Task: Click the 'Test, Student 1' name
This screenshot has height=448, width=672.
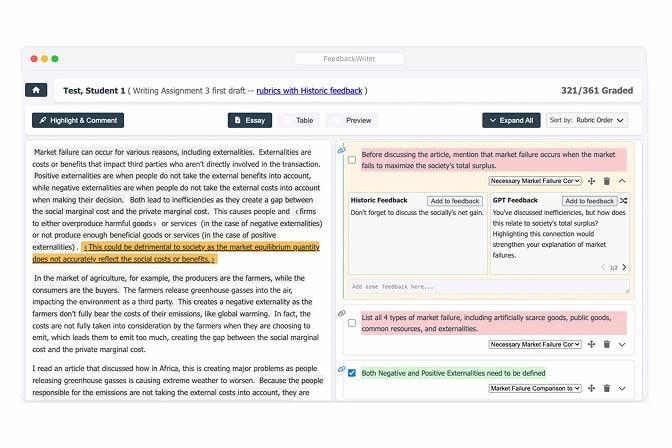Action: 94,91
